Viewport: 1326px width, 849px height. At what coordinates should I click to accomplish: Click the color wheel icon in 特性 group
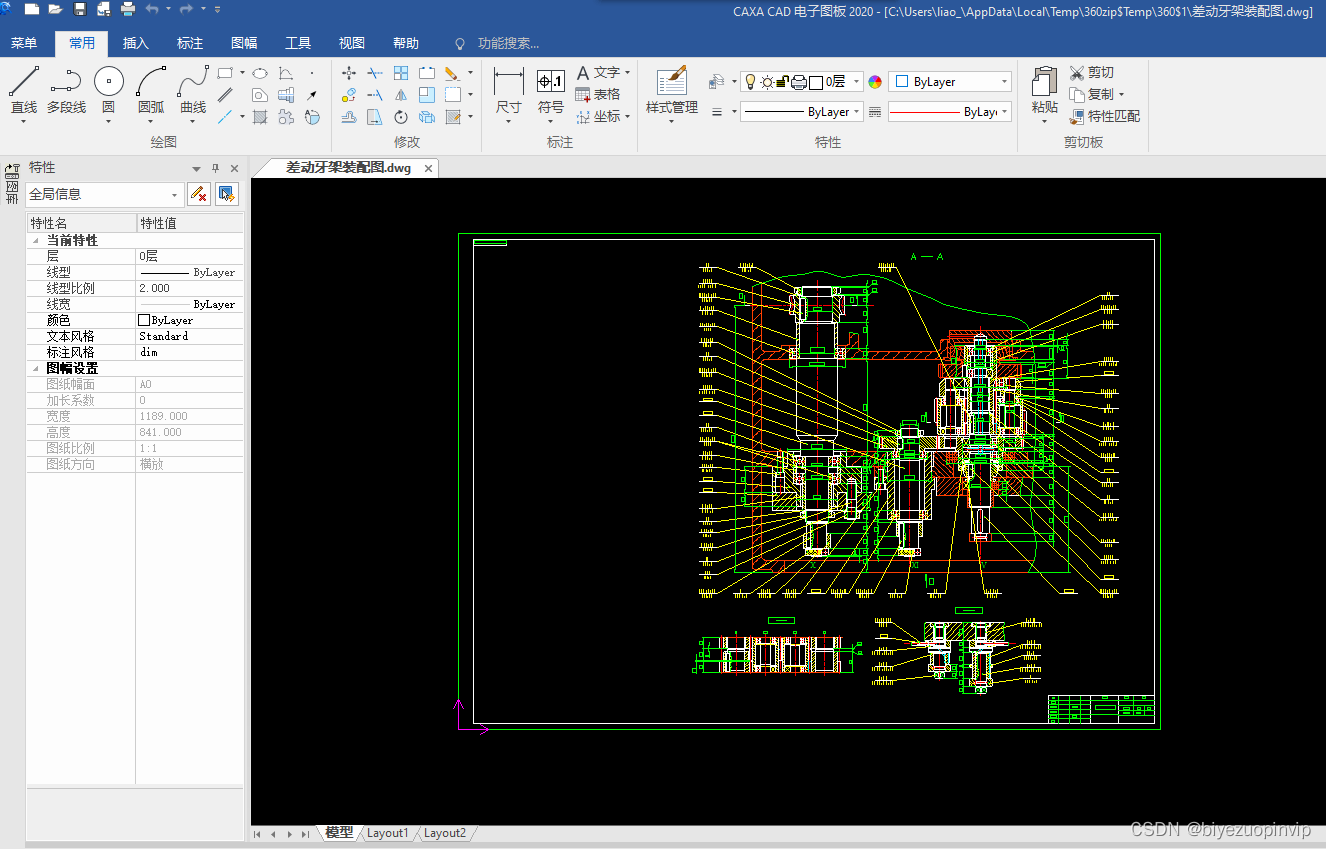pos(875,82)
